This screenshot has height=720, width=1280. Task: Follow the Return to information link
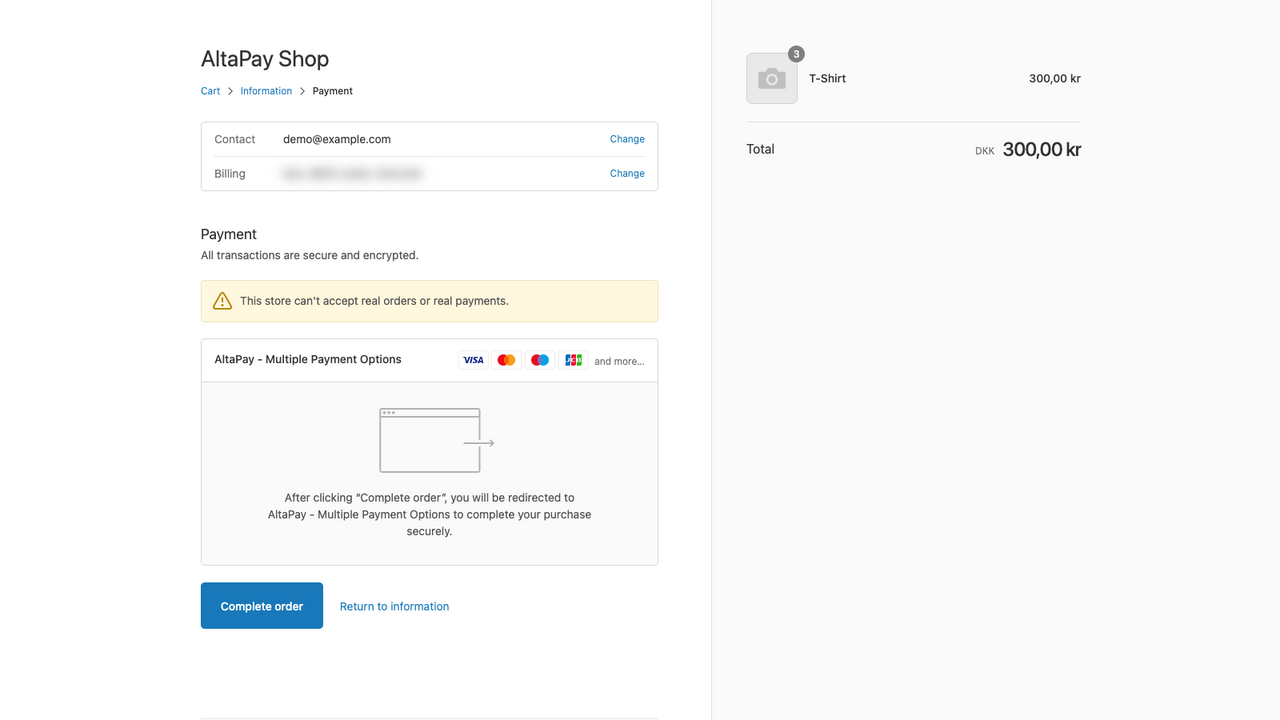(394, 606)
